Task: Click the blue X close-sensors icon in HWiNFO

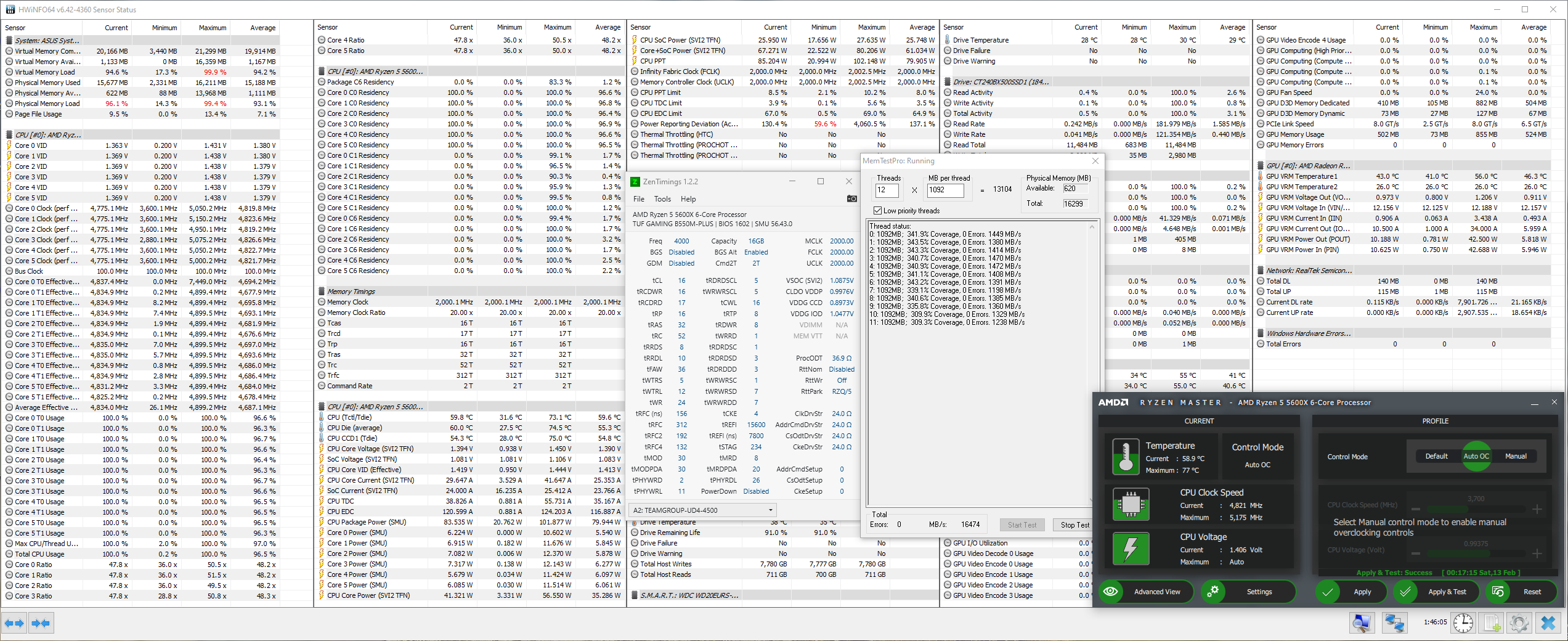Action: point(1548,623)
